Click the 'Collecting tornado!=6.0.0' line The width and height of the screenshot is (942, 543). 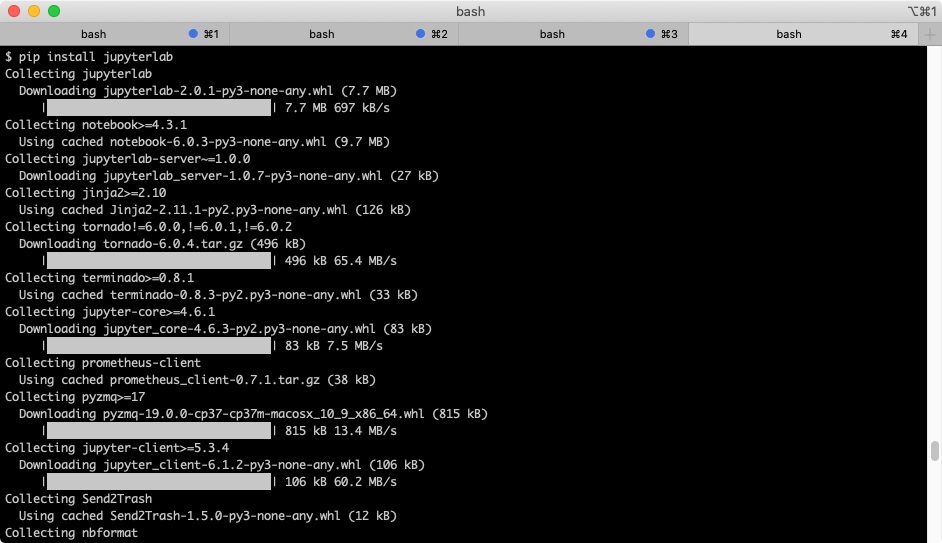(148, 226)
